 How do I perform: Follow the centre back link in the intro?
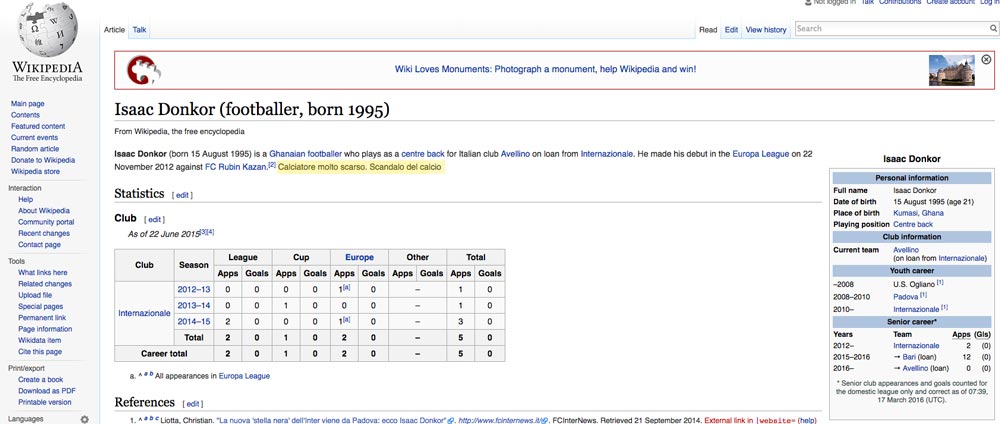[423, 154]
